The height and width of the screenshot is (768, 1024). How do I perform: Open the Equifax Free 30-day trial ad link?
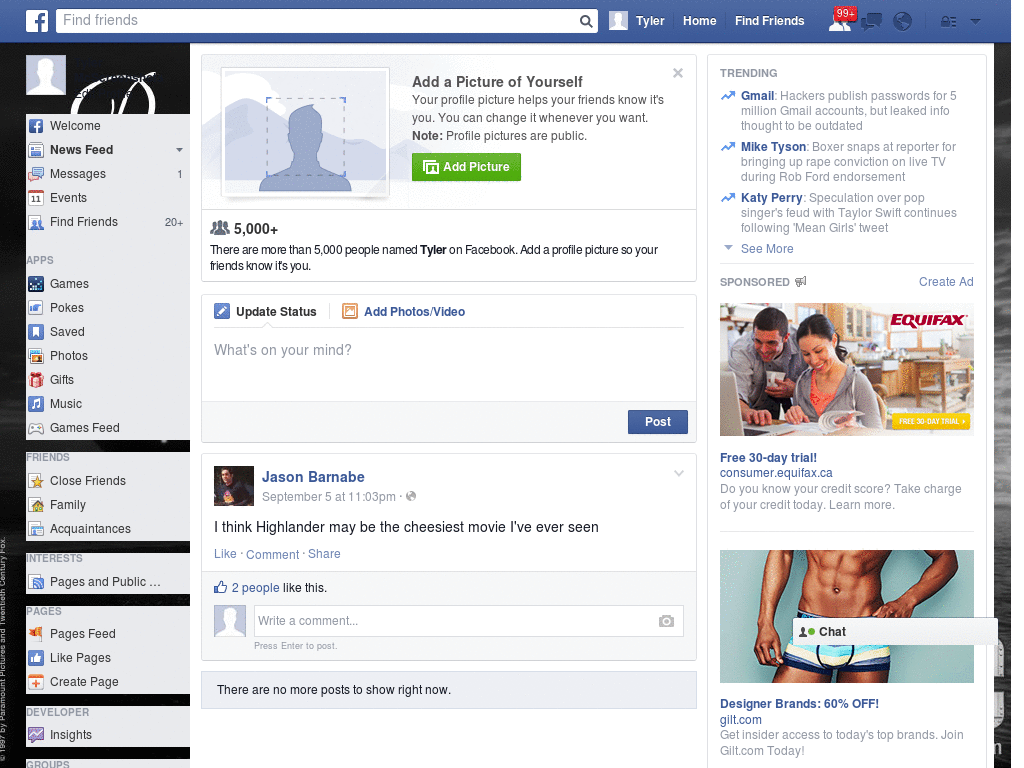pos(768,458)
